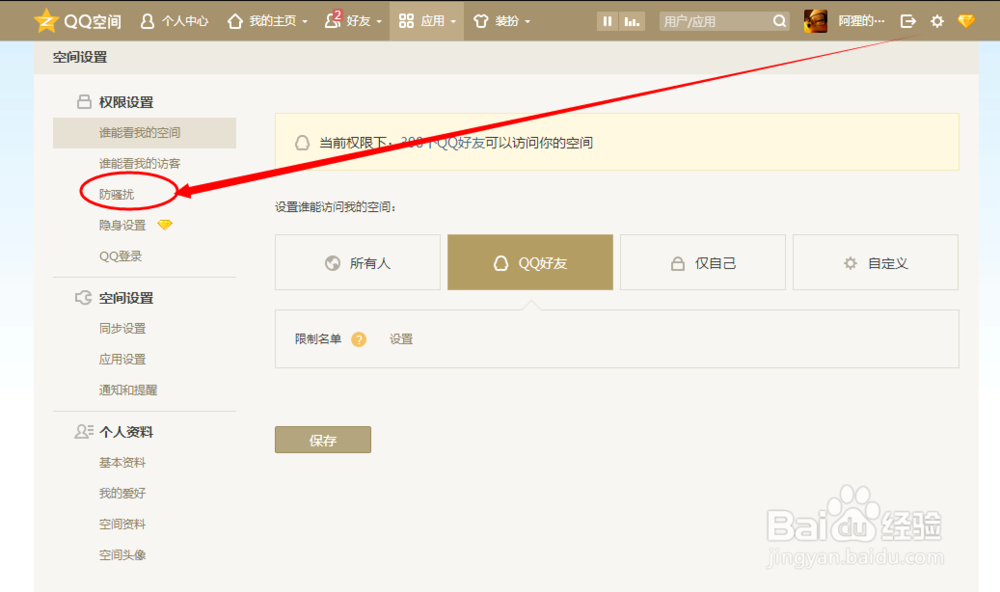Click the pause icon in top bar
This screenshot has height=592, width=1000.
point(607,20)
